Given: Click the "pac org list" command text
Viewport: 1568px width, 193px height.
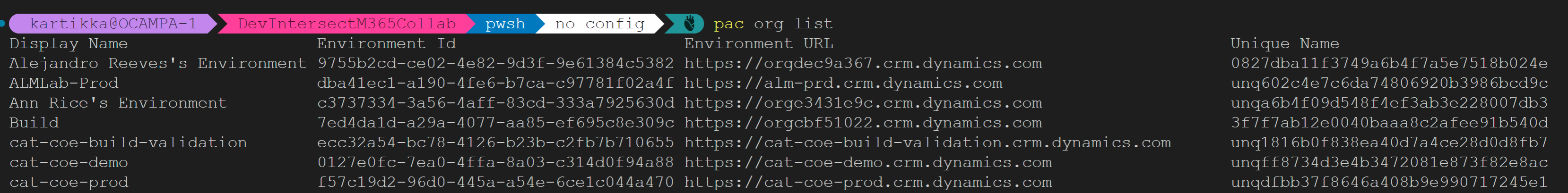Looking at the screenshot, I should tap(772, 24).
